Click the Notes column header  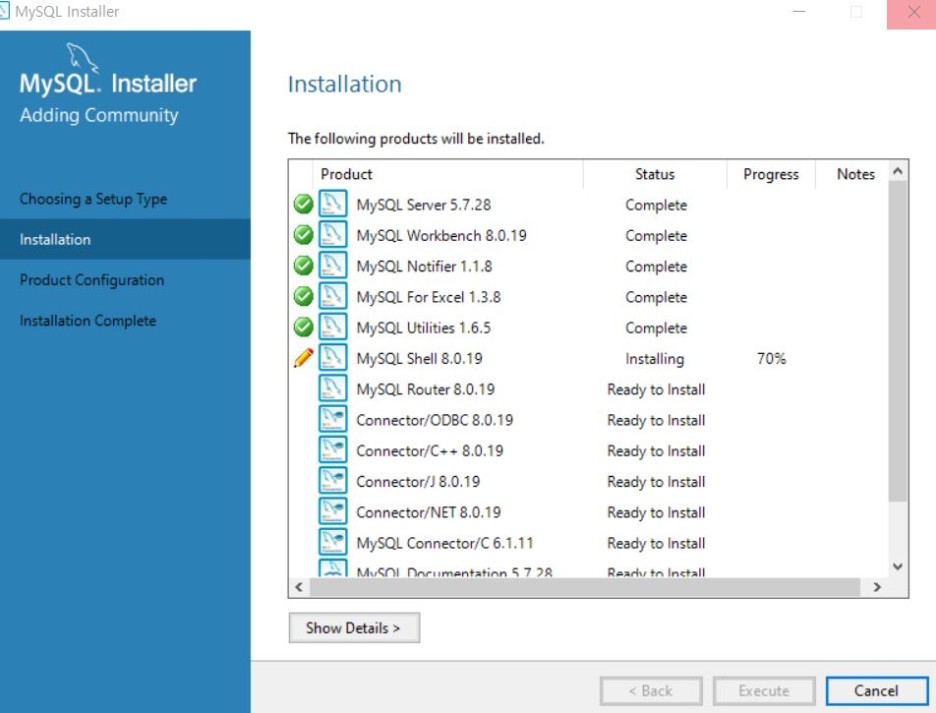855,174
